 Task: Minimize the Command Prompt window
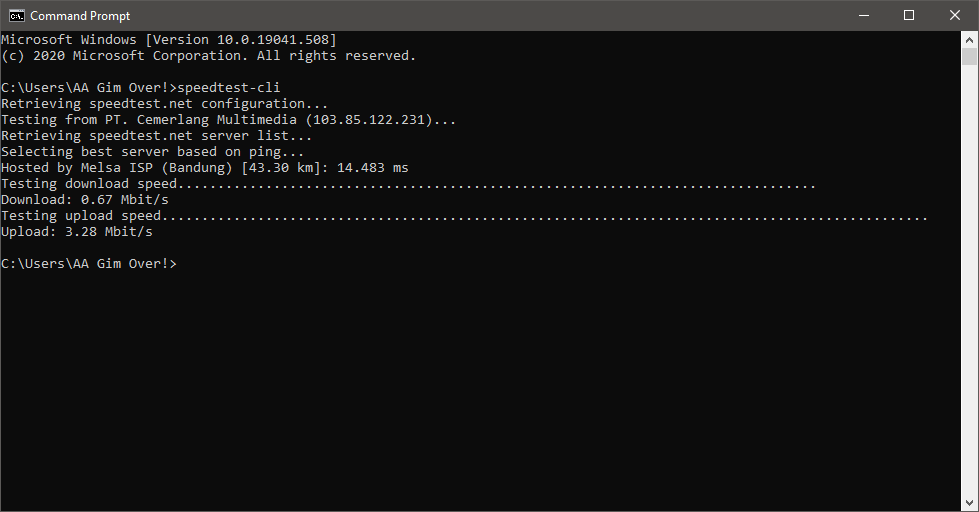point(863,15)
